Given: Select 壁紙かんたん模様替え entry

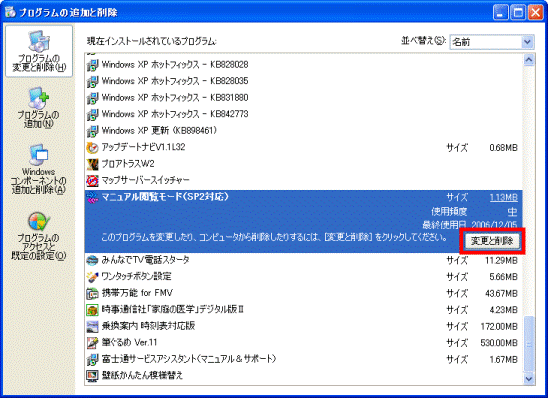Looking at the screenshot, I should pyautogui.click(x=303, y=376).
